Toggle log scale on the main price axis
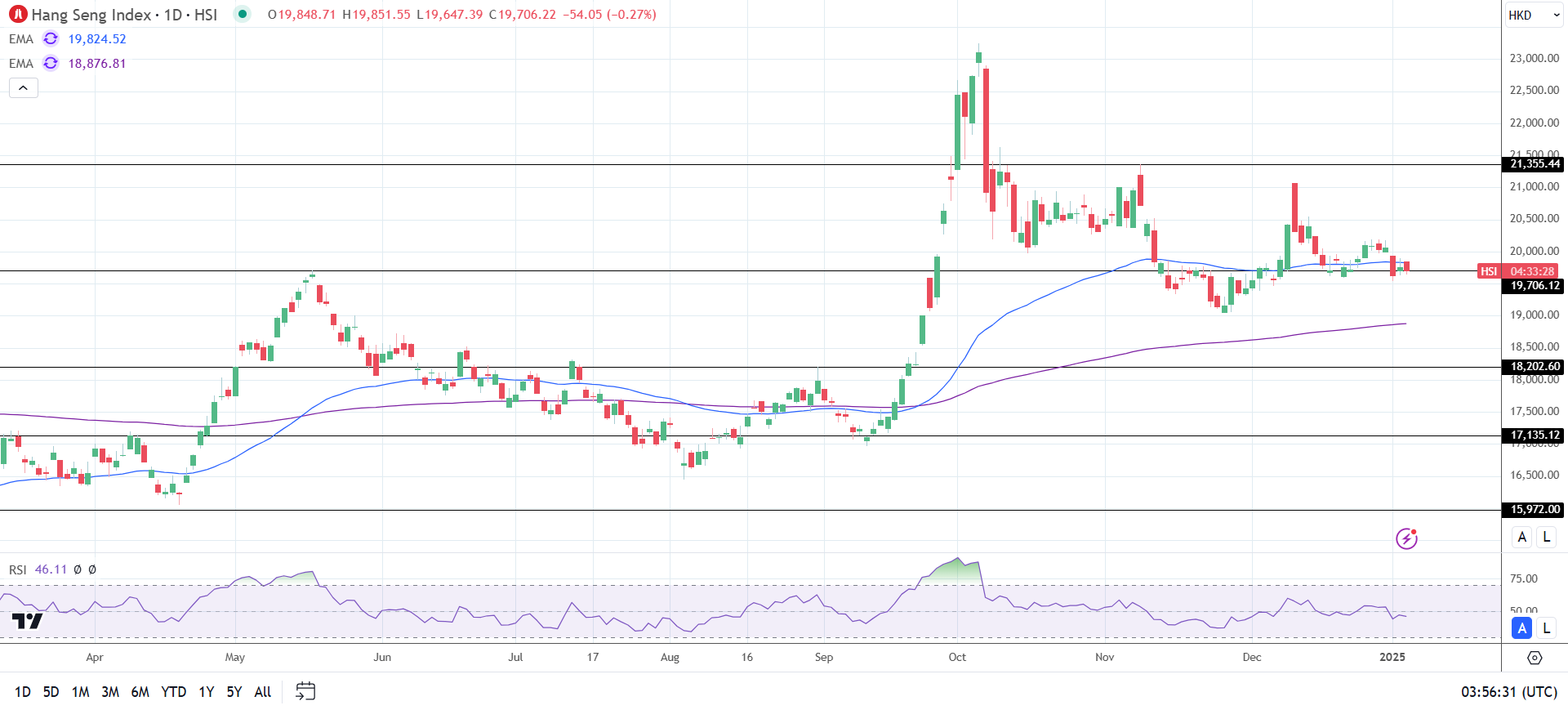Screen dimensions: 1568x710 point(1546,537)
